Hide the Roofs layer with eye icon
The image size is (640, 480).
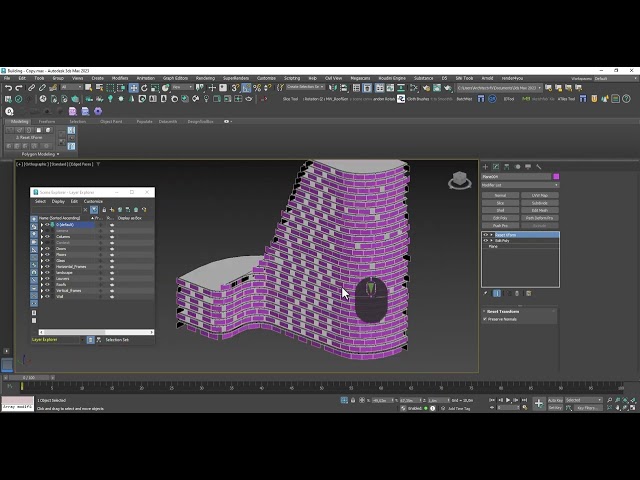pyautogui.click(x=47, y=284)
